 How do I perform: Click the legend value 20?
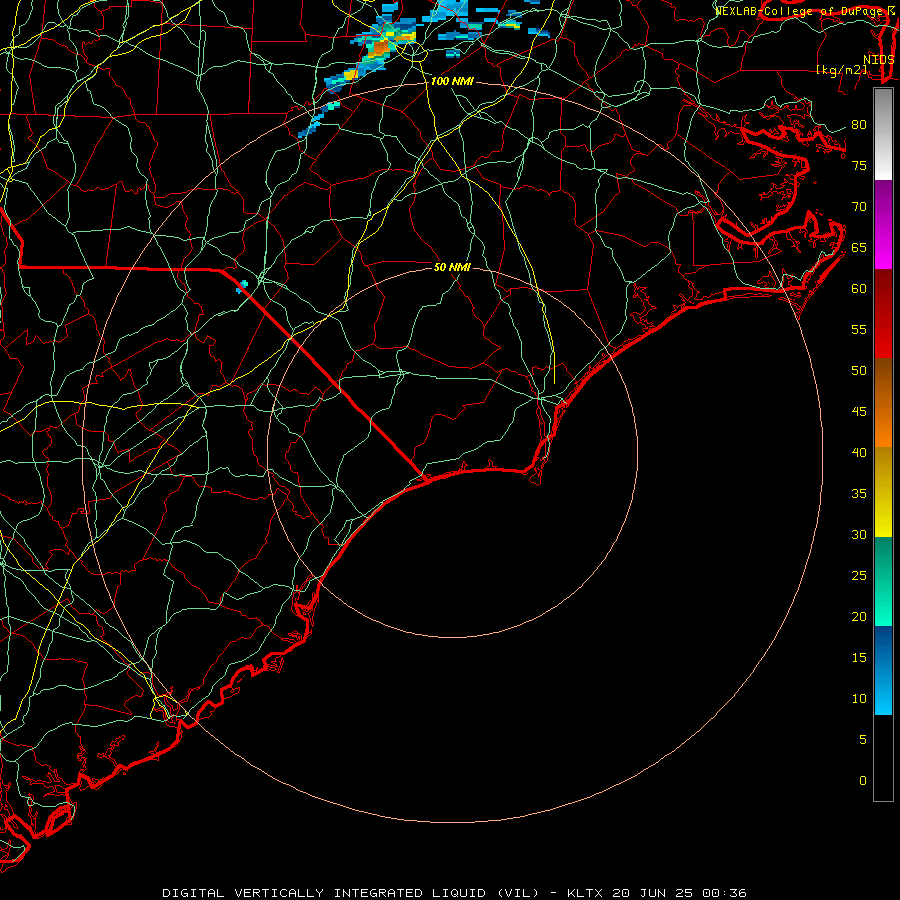pos(859,616)
